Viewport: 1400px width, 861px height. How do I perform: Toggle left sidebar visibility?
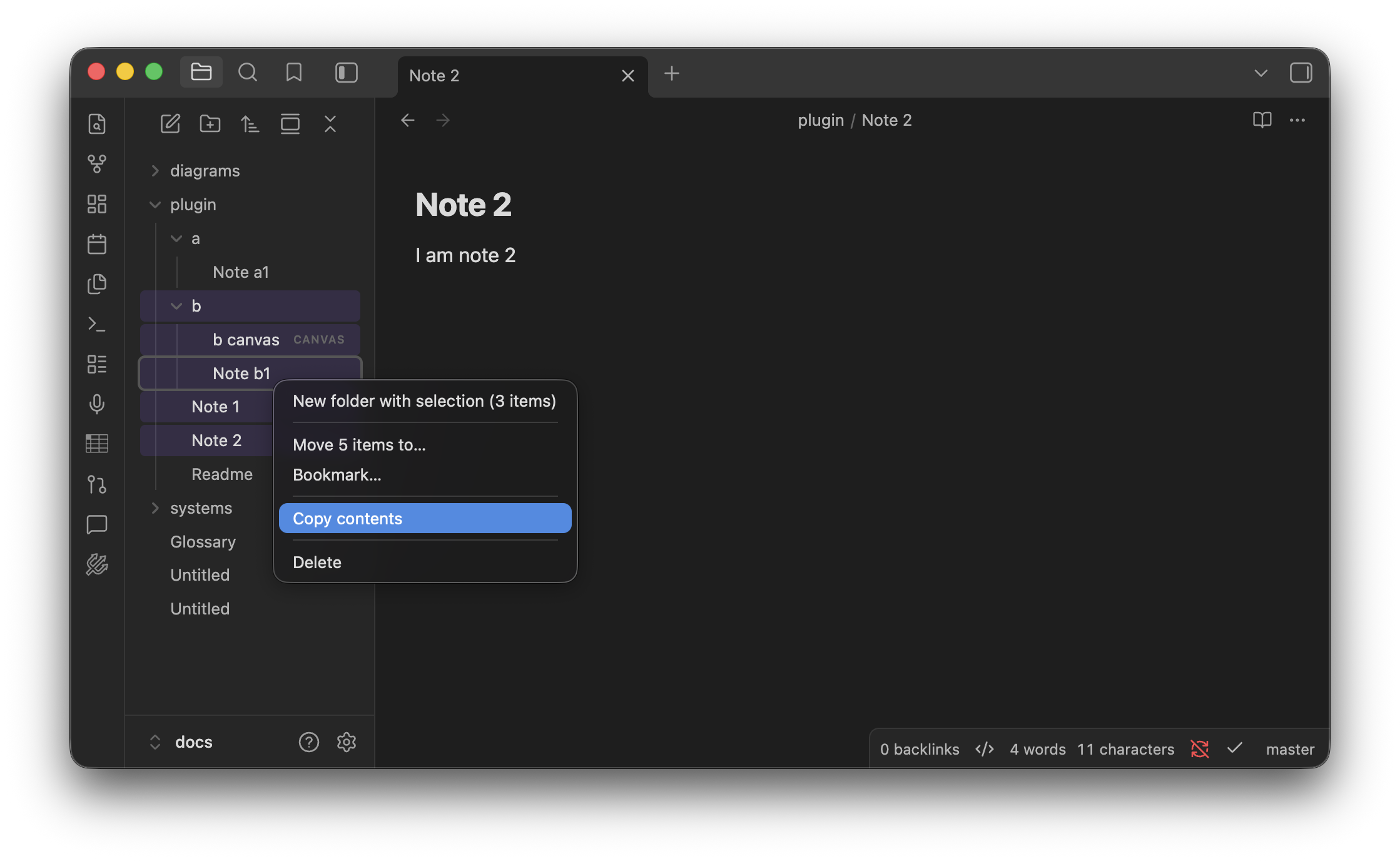coord(347,73)
